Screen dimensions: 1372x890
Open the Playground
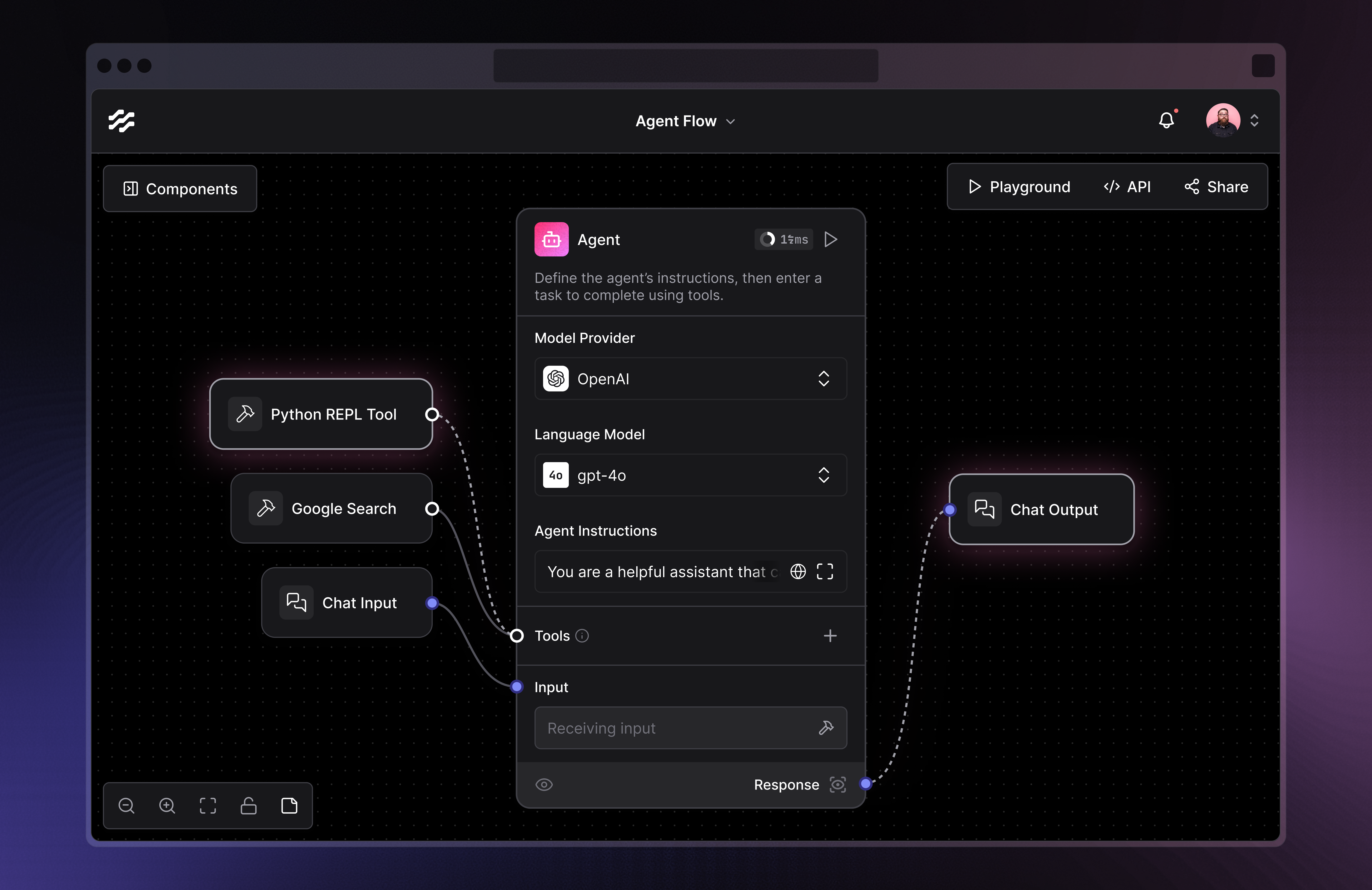click(x=1019, y=187)
